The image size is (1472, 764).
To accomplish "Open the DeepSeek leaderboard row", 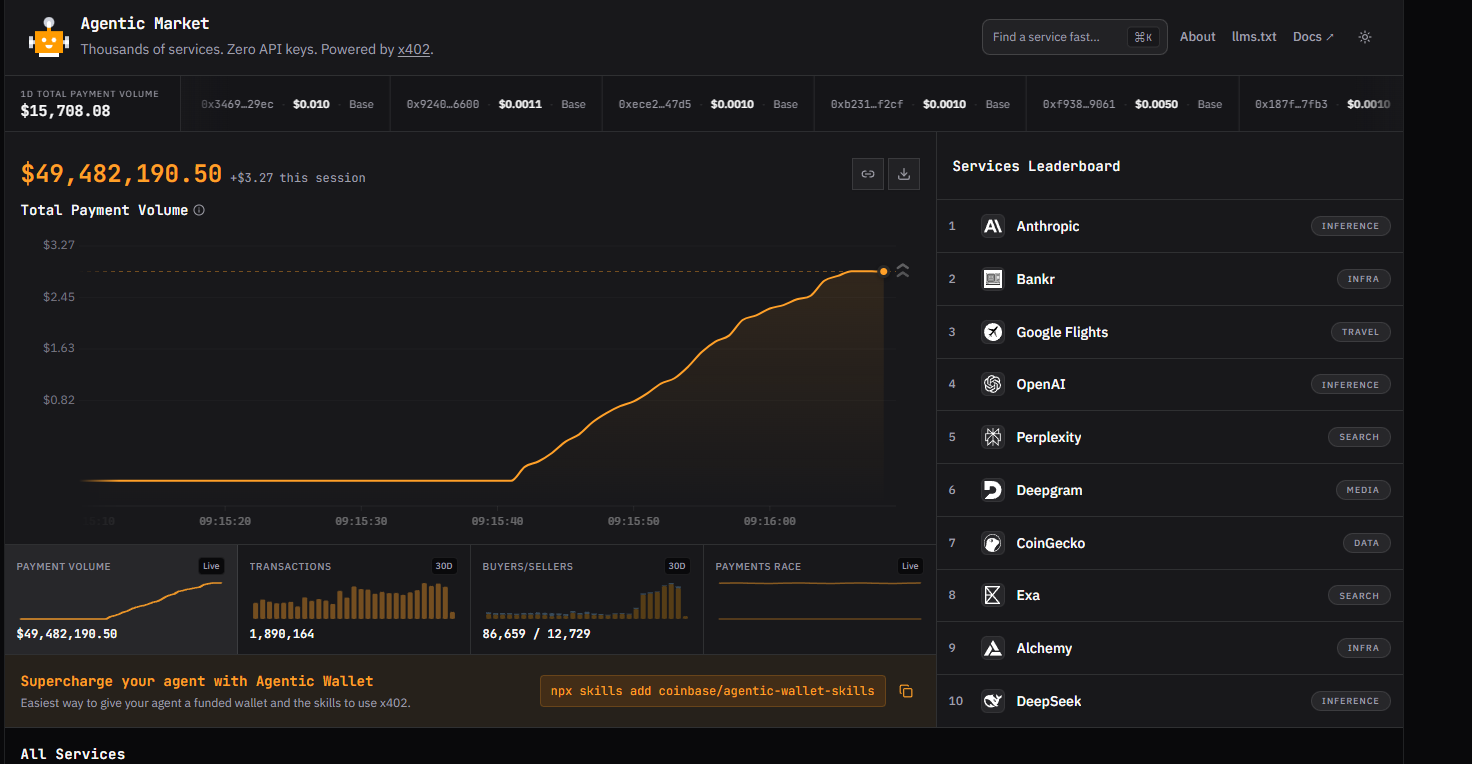I will pos(1049,701).
